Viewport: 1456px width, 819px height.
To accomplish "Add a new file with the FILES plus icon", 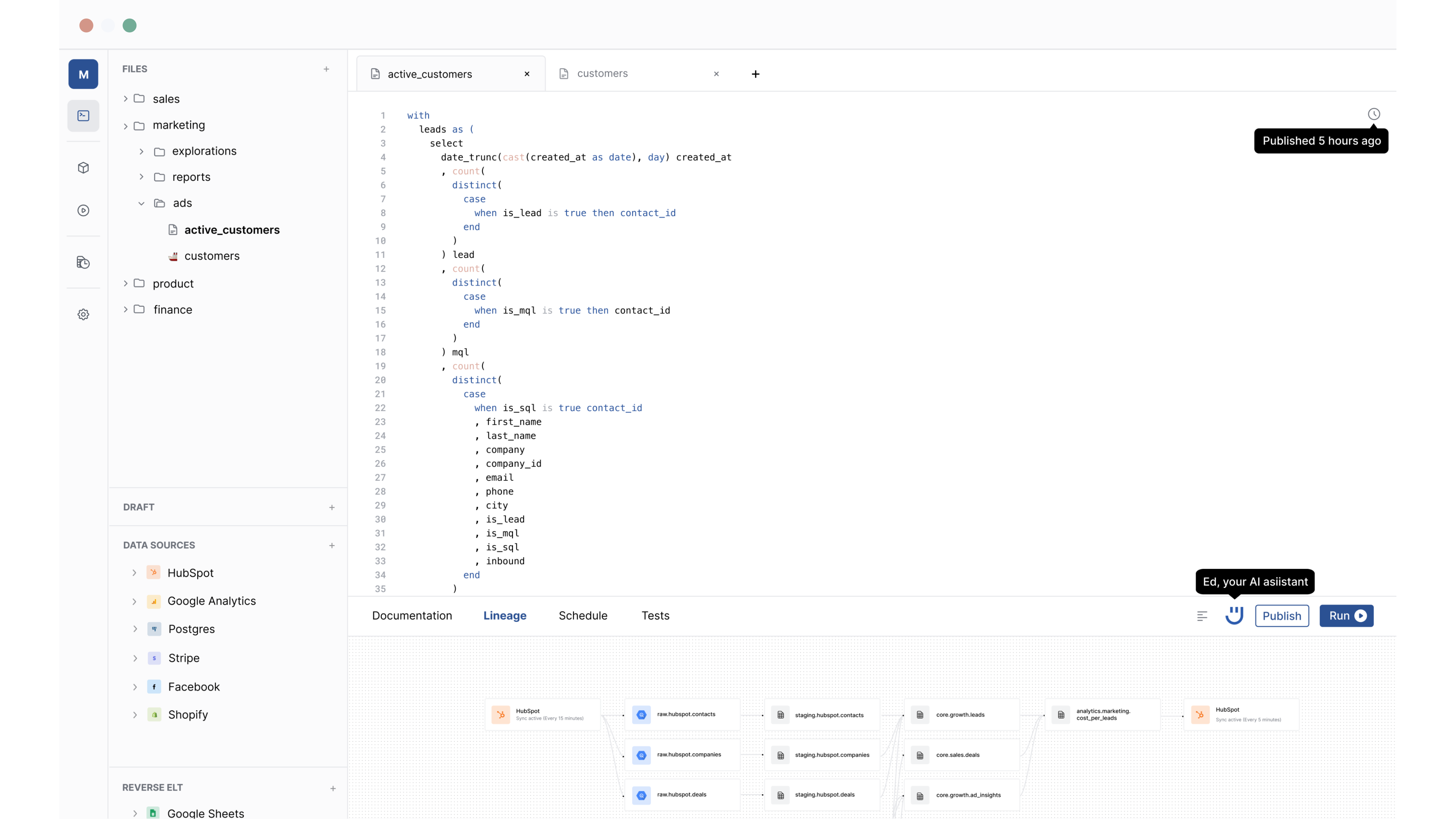I will pyautogui.click(x=327, y=68).
